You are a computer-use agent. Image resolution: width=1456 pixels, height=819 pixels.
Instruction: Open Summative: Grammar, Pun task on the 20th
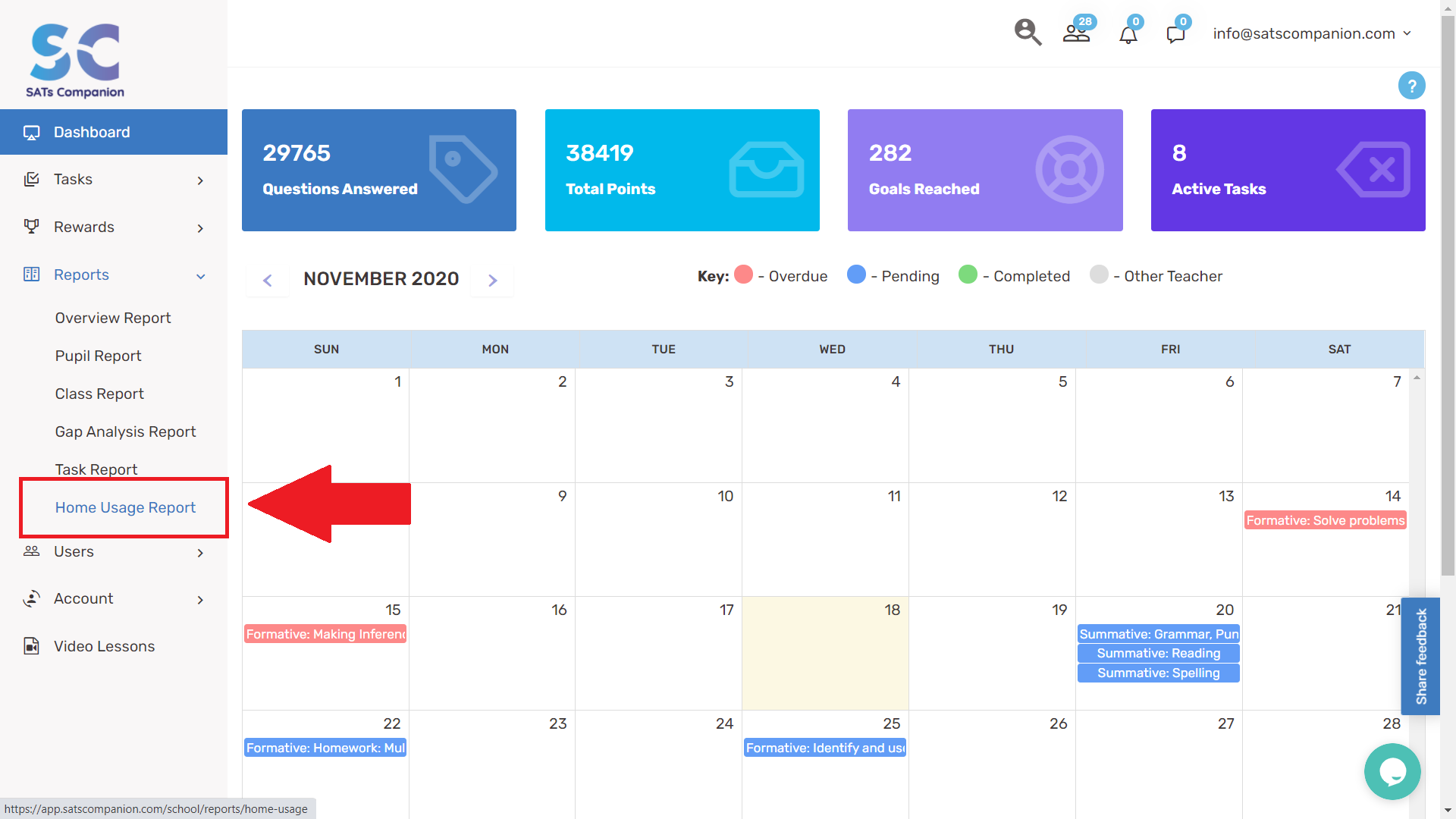(x=1159, y=634)
